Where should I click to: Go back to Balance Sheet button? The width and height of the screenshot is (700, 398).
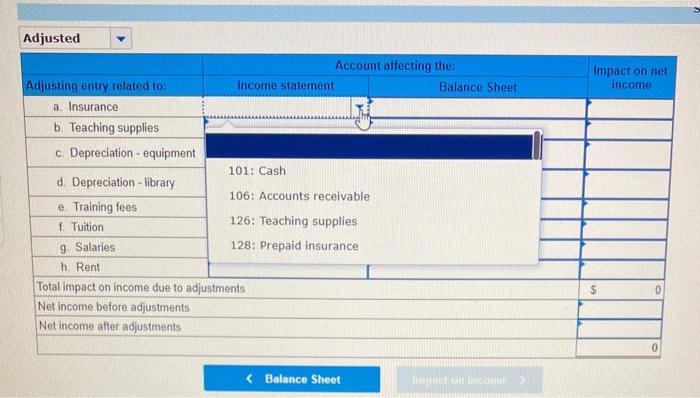tap(292, 379)
